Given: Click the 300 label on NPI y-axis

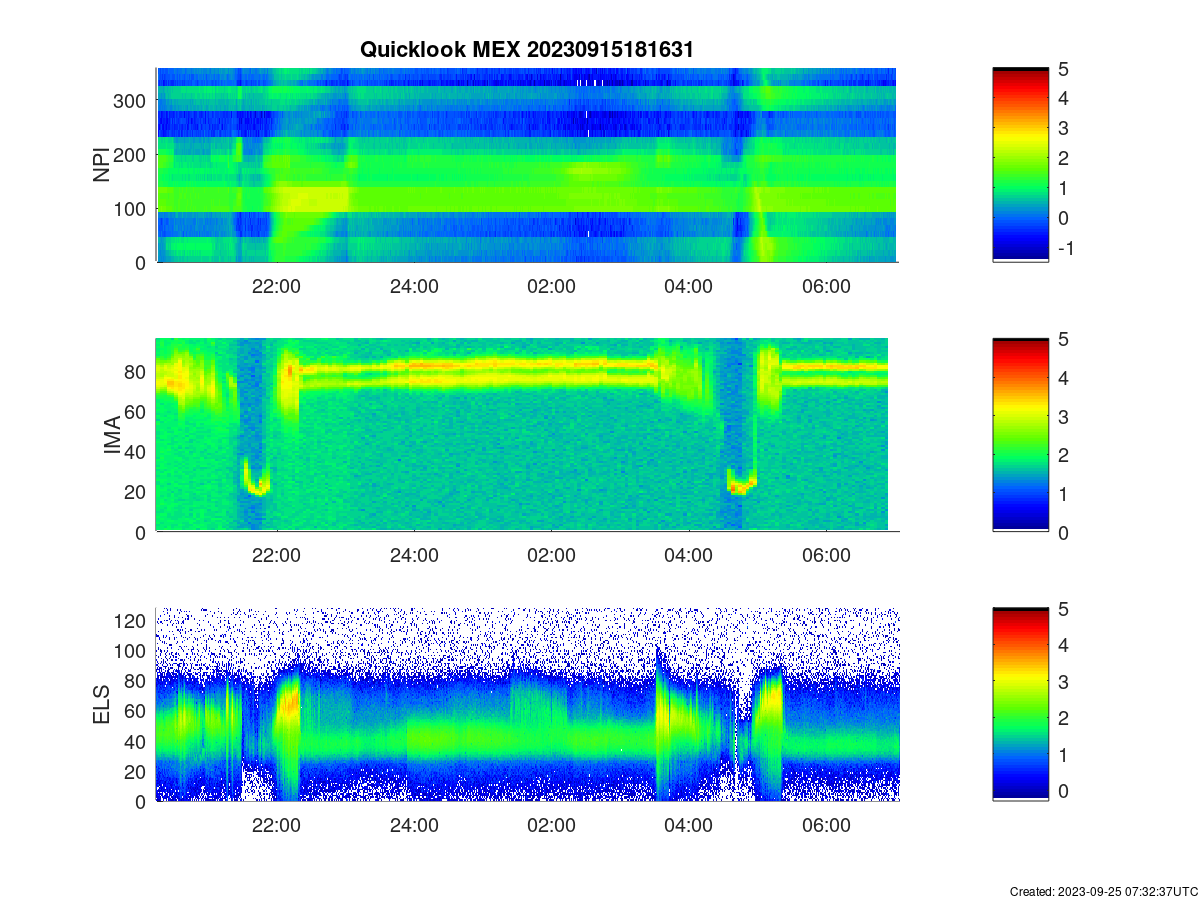Looking at the screenshot, I should point(130,100).
